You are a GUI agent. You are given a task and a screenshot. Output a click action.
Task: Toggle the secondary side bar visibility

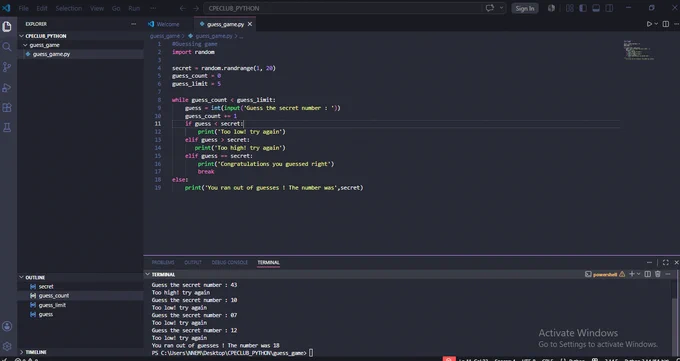pos(609,8)
